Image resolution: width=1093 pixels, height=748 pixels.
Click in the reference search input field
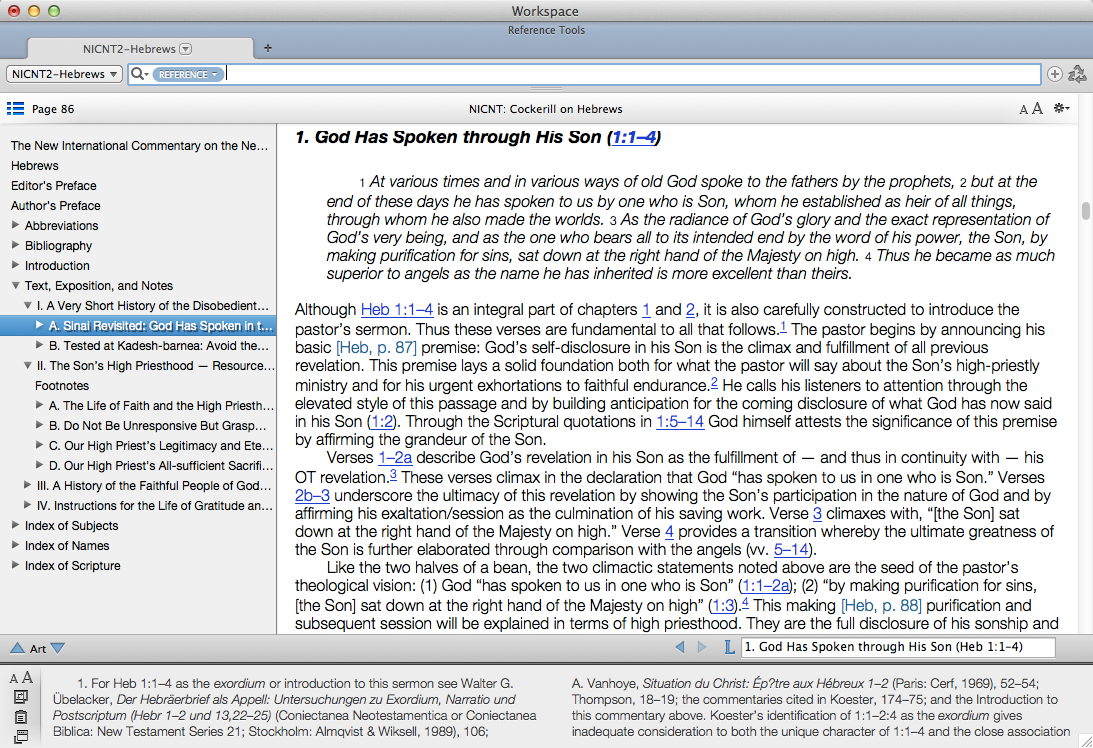point(630,74)
